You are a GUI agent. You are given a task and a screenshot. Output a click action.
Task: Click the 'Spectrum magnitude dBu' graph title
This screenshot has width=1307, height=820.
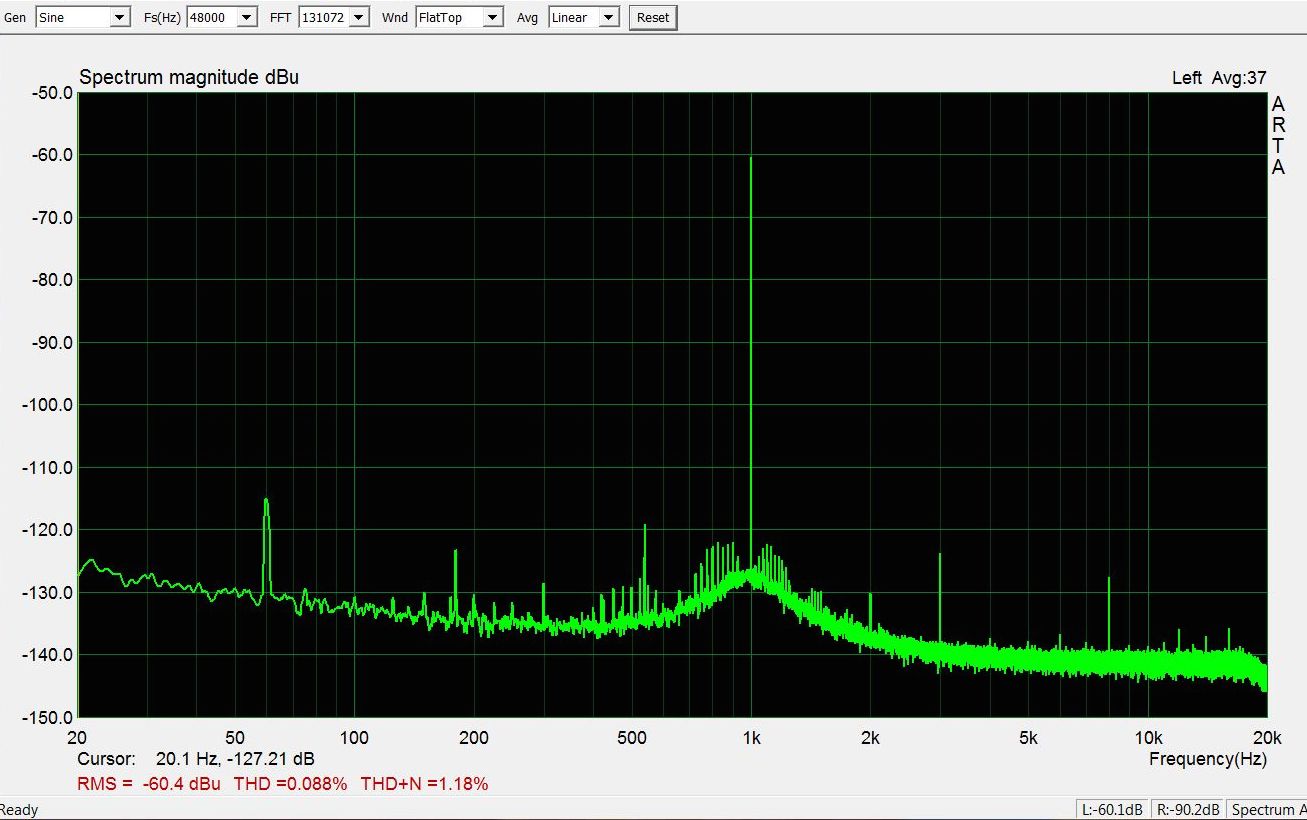click(189, 77)
